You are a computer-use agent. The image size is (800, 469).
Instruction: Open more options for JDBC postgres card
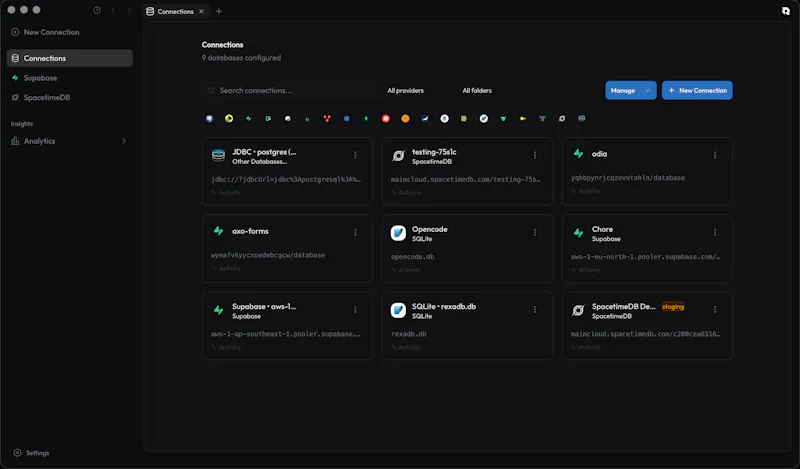click(355, 155)
